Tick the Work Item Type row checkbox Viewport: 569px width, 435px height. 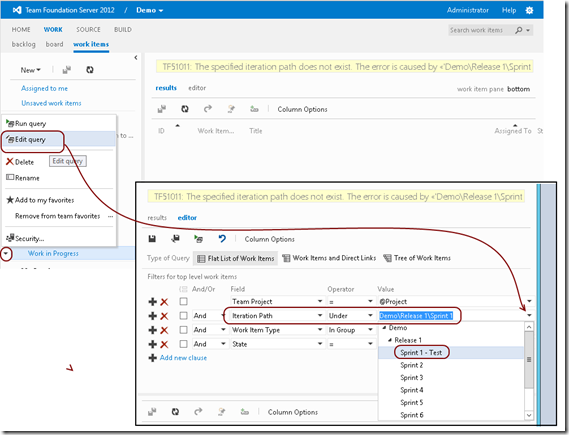(184, 330)
